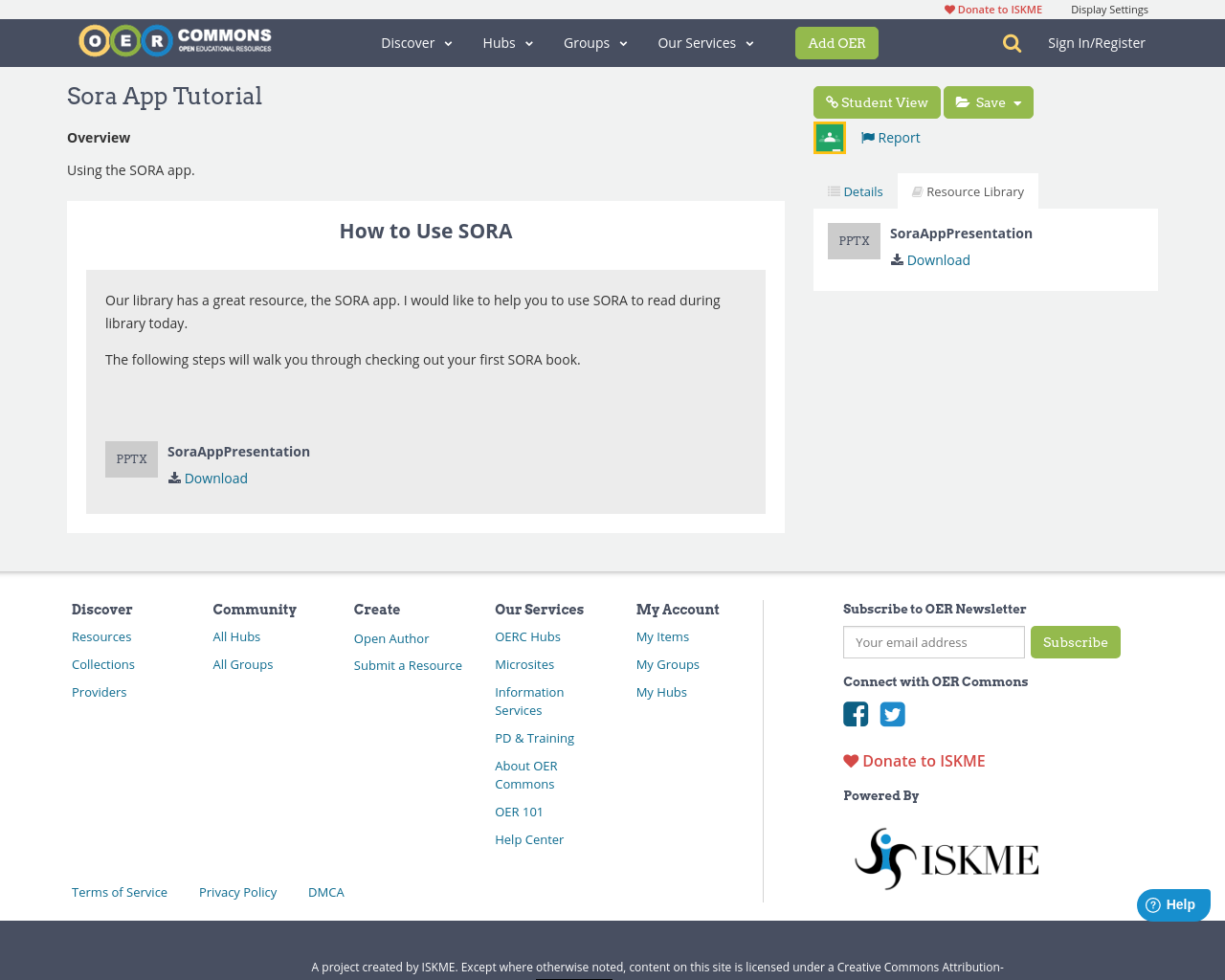Click the OER Commons logo
1225x980 pixels.
pos(175,41)
